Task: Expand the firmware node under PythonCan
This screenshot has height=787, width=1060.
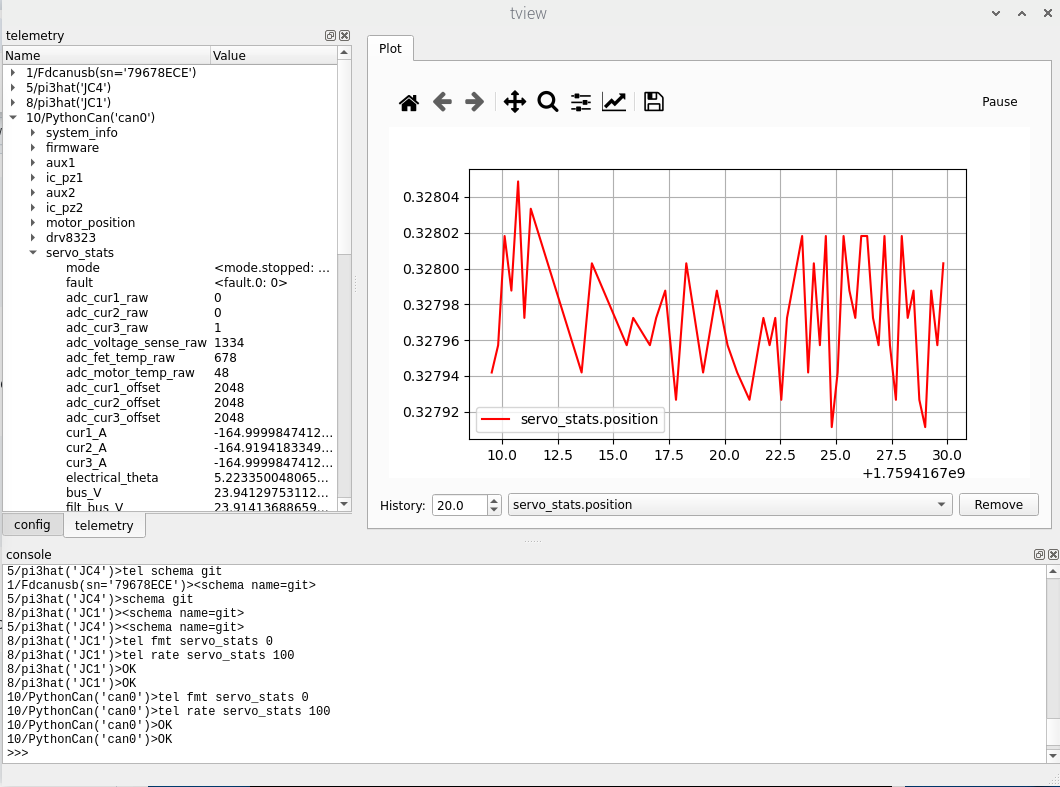Action: (33, 147)
